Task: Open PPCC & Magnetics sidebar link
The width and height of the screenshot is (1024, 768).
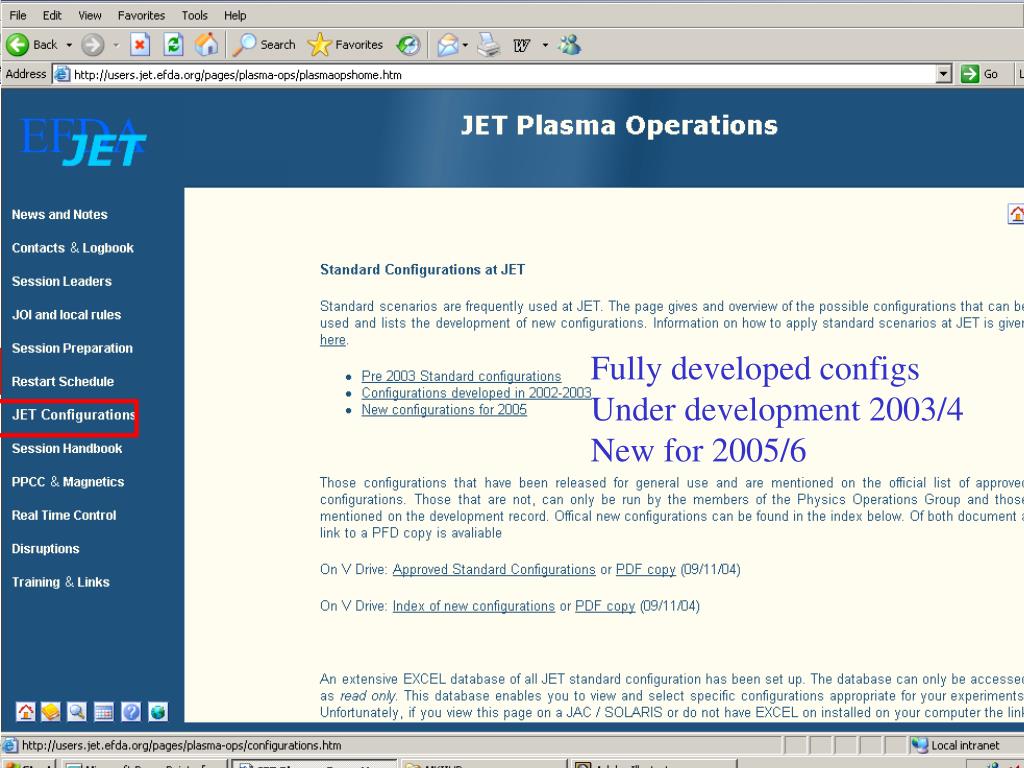Action: point(68,482)
